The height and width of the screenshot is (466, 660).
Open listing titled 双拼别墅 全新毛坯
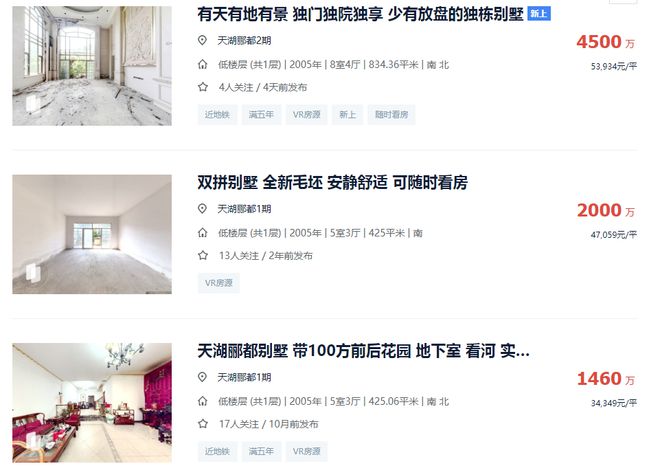coord(333,183)
